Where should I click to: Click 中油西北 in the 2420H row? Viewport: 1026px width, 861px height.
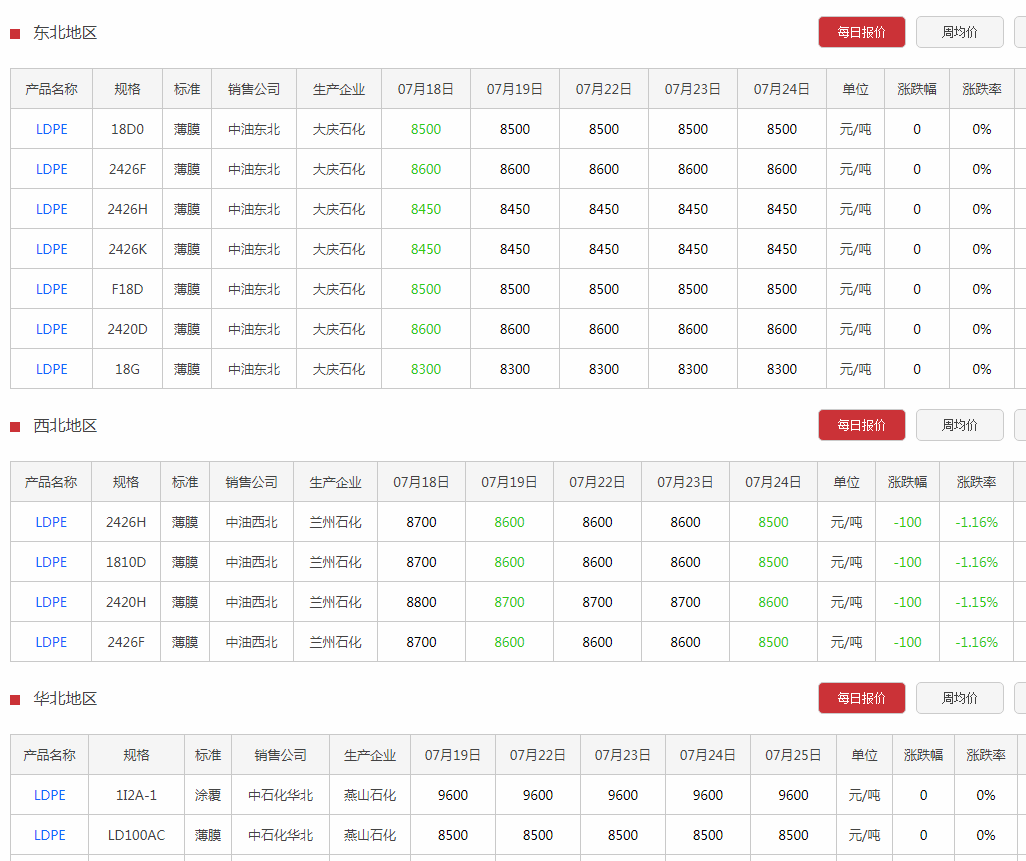point(251,602)
